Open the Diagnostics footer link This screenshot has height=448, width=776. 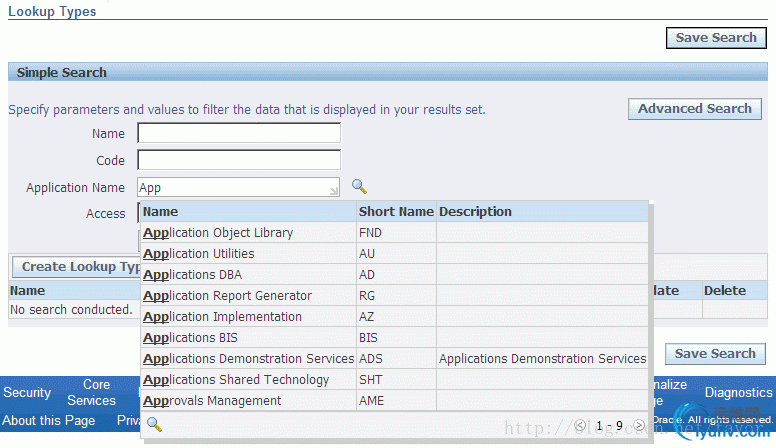[x=738, y=393]
